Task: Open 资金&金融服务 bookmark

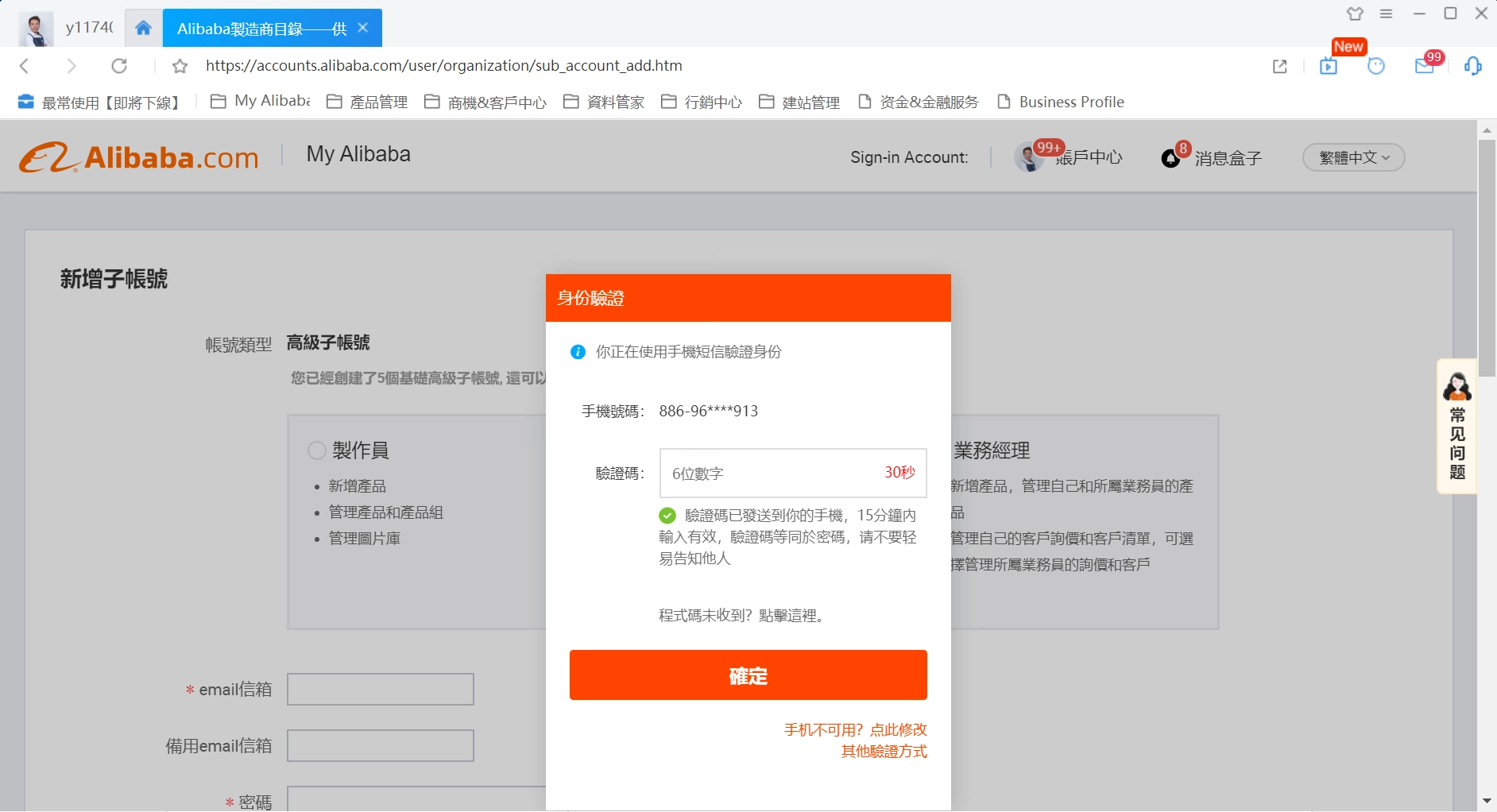Action: pyautogui.click(x=919, y=102)
